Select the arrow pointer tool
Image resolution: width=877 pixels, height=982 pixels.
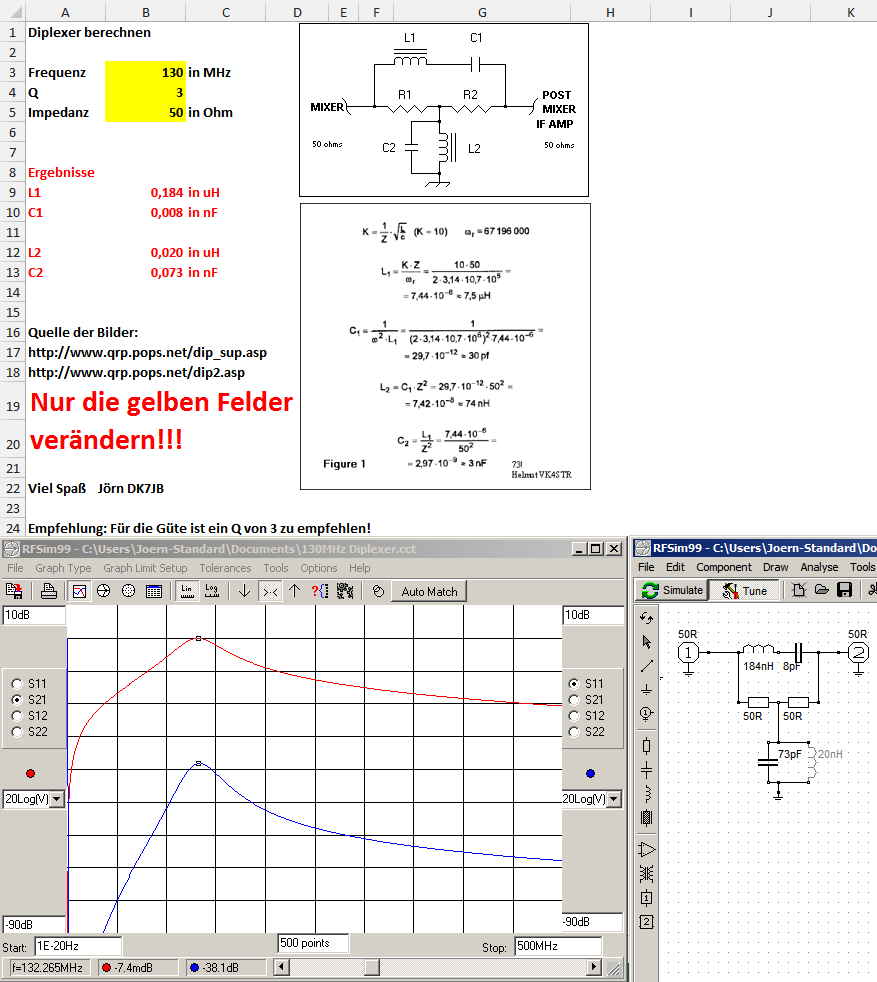[646, 642]
